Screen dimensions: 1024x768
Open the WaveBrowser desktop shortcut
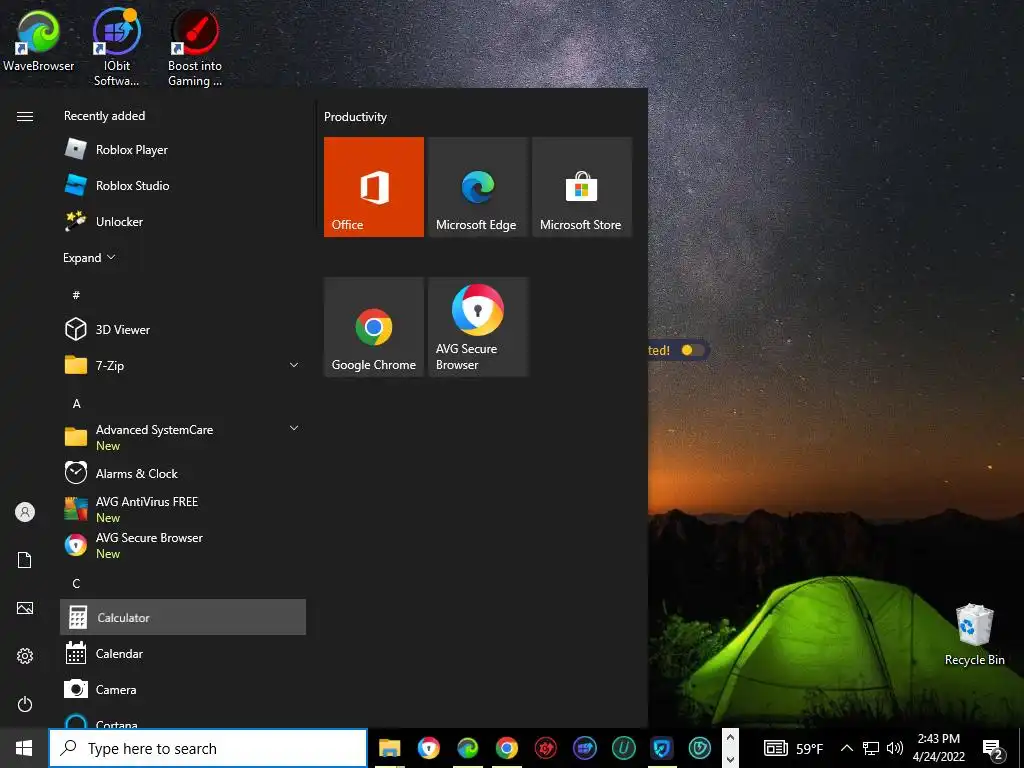point(39,39)
